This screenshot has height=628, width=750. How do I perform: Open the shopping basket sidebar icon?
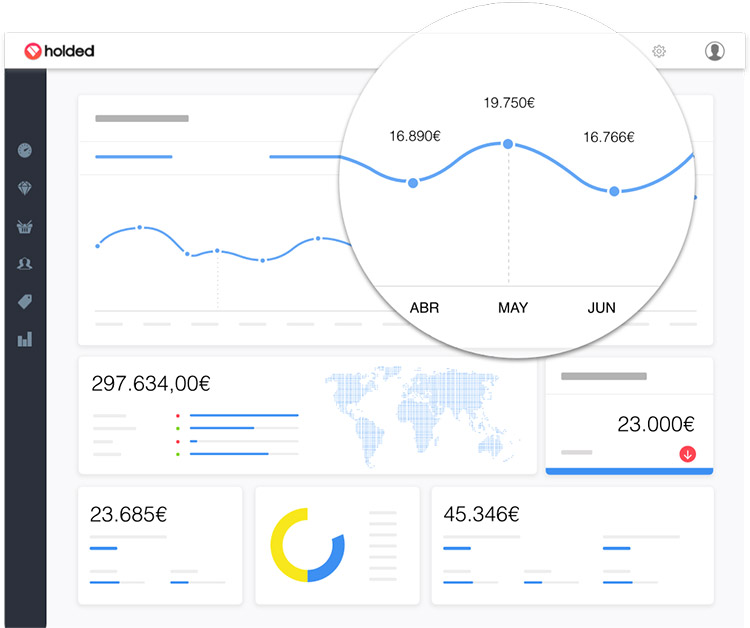25,226
